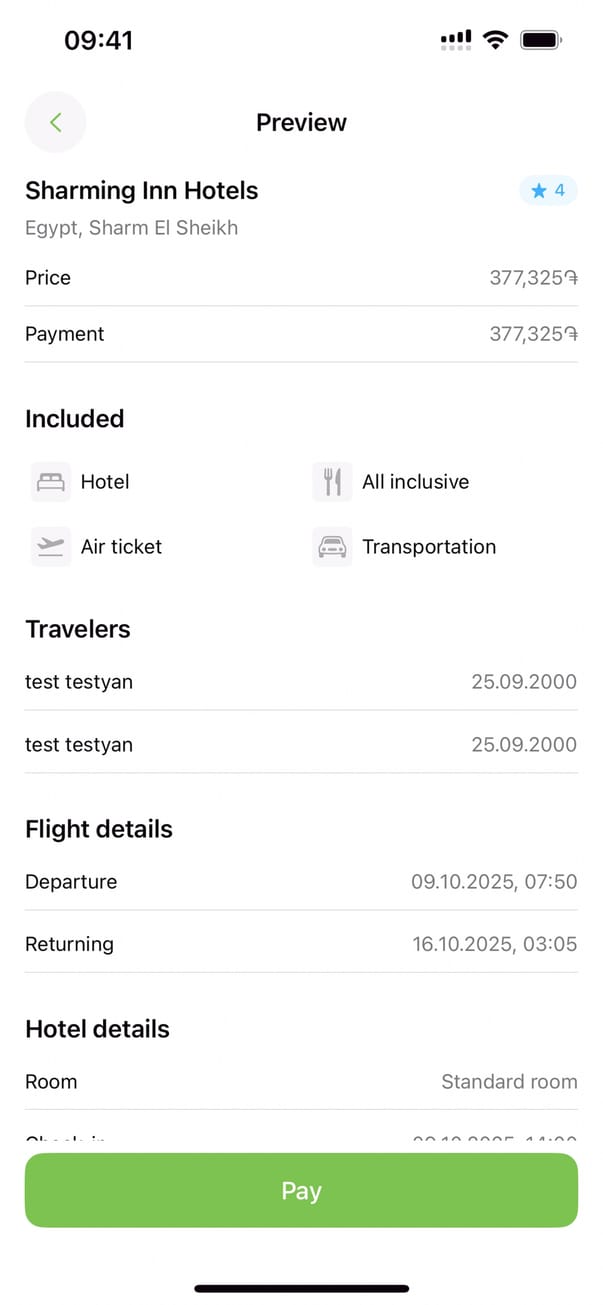The image size is (603, 1305).
Task: Select the Returning flight row
Action: pyautogui.click(x=301, y=944)
